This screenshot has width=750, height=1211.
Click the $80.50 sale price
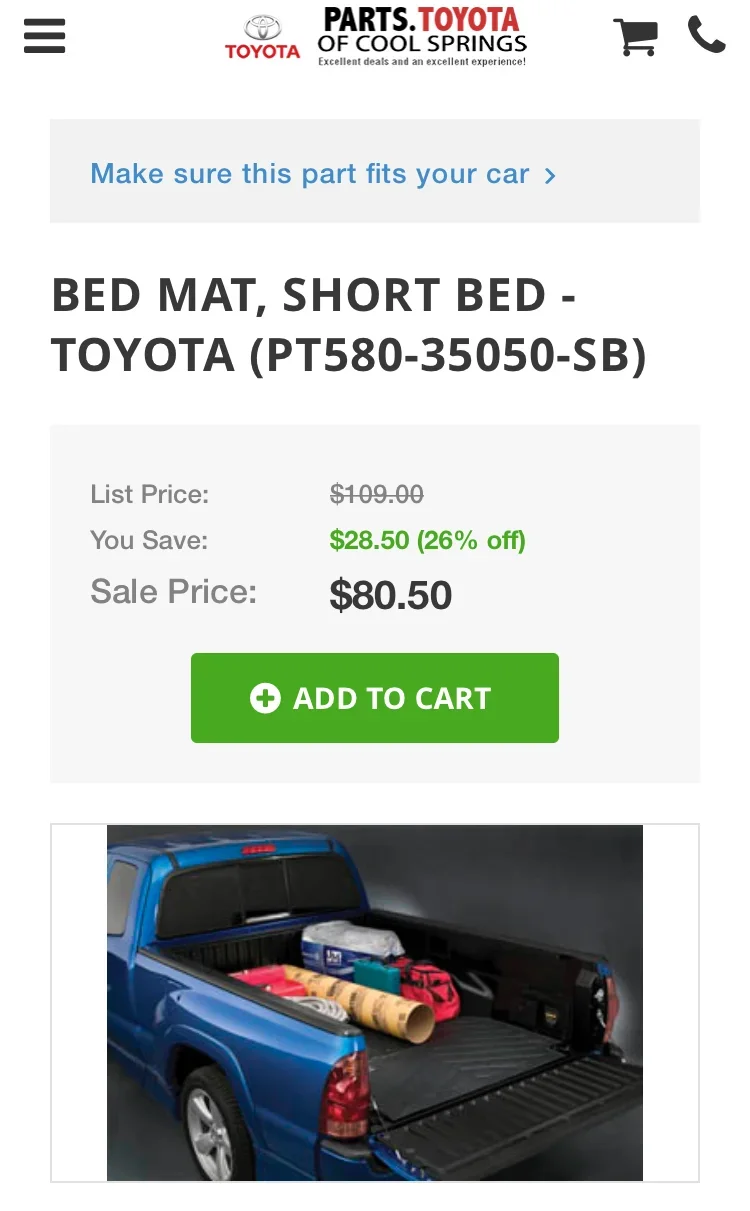click(x=390, y=595)
